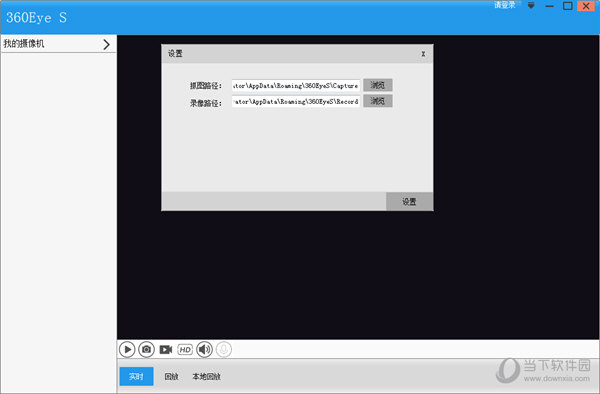This screenshot has height=394, width=600.
Task: Minimize the 360Eye S window
Action: [549, 6]
